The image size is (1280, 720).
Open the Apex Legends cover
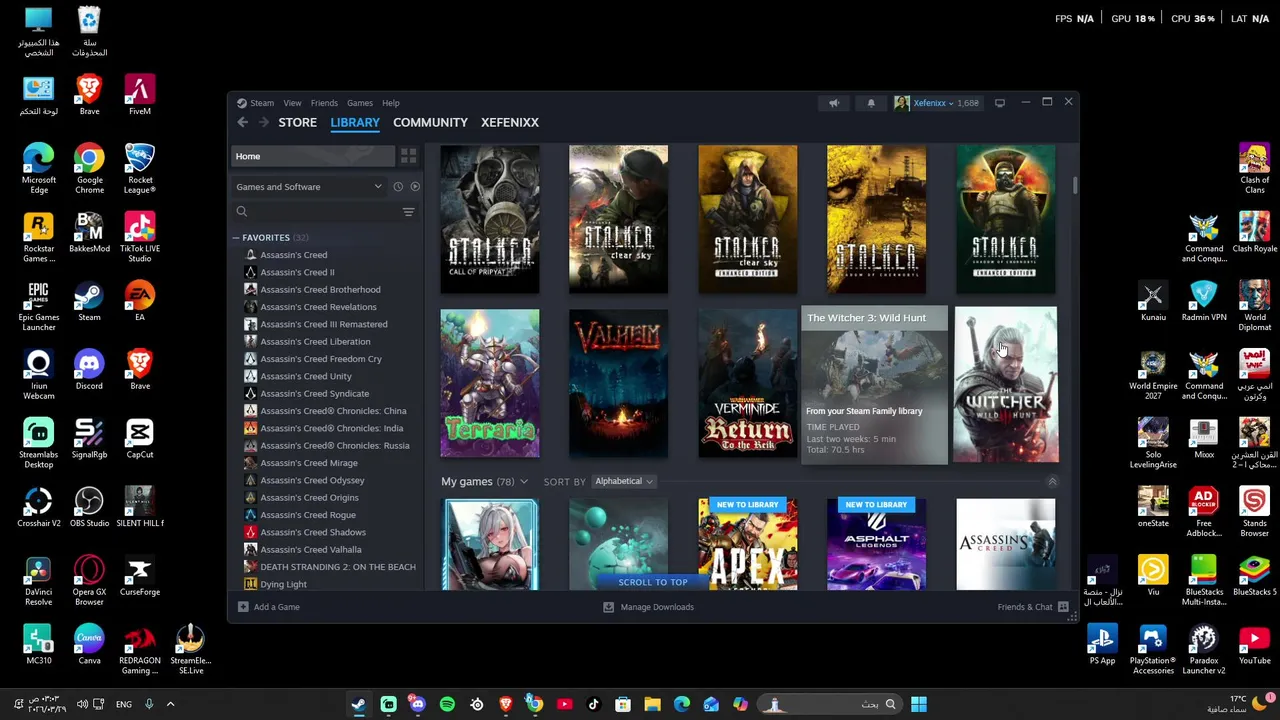coord(748,544)
